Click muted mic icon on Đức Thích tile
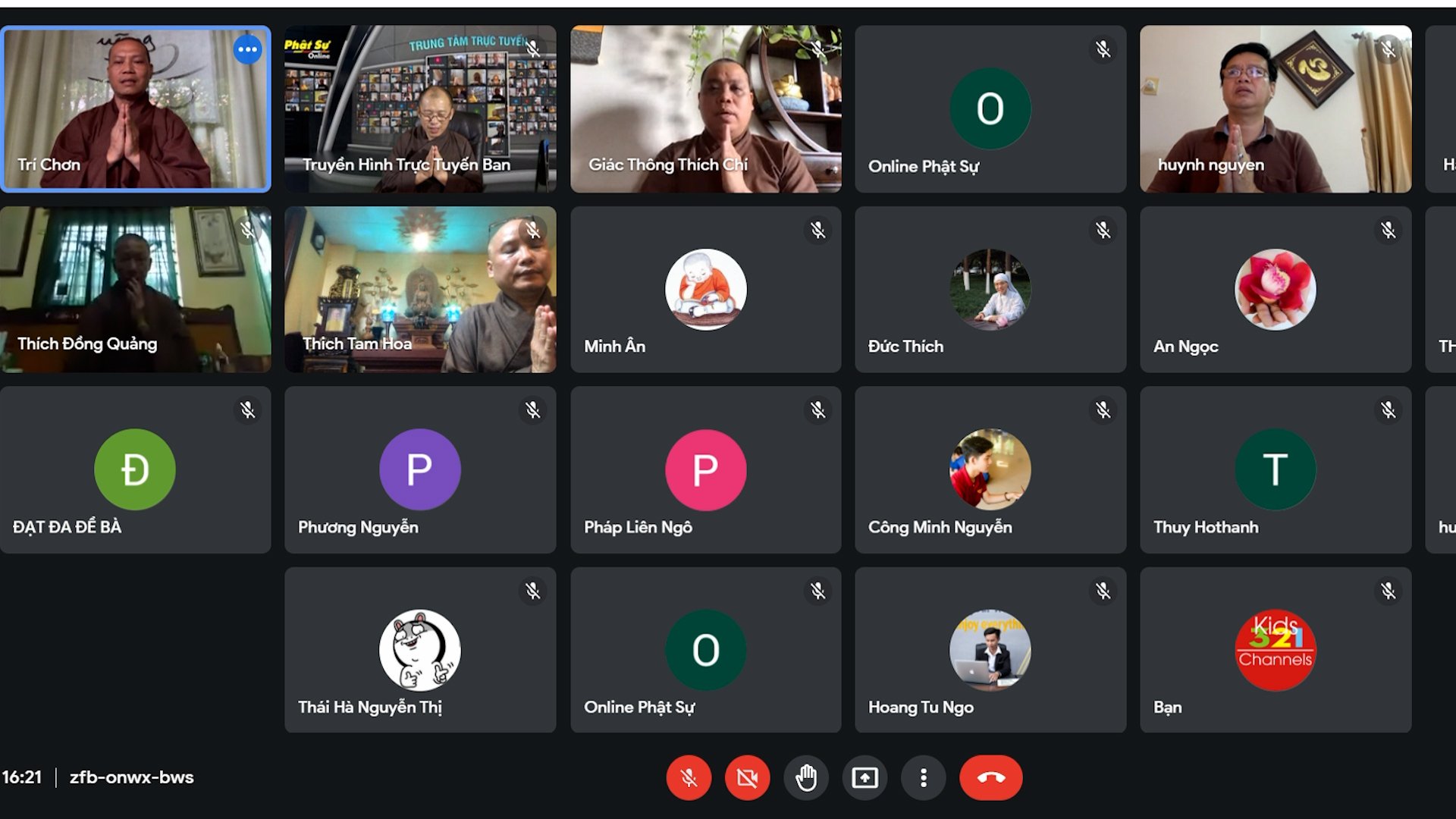This screenshot has height=819, width=1456. [1103, 230]
